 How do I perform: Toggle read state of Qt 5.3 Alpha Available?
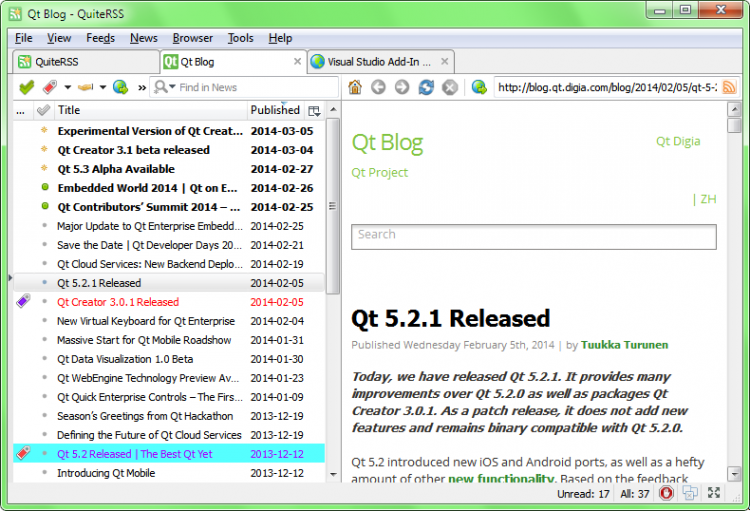(x=44, y=168)
